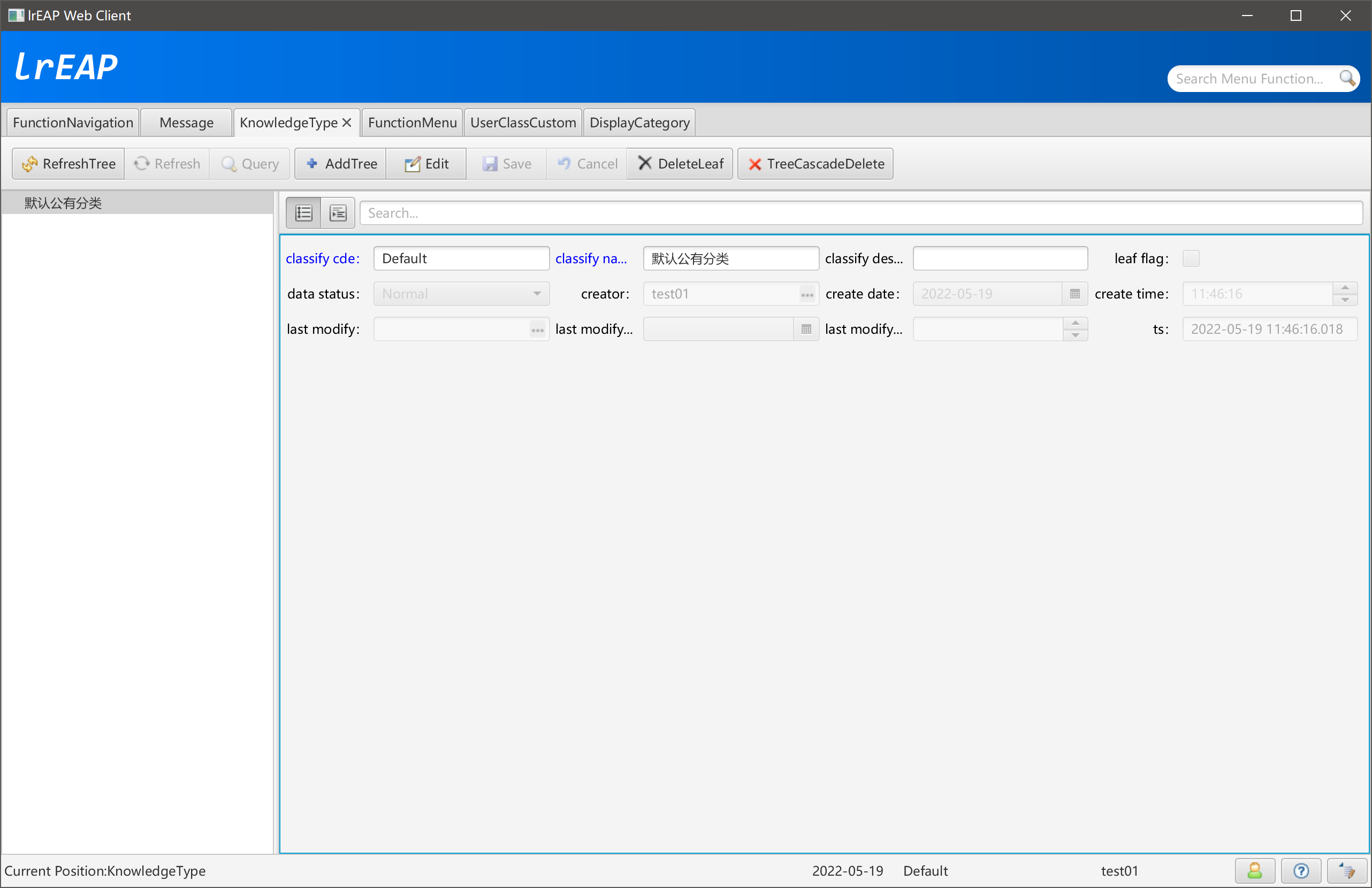The image size is (1372, 888).
Task: Toggle the leaf flag checkbox
Action: click(x=1191, y=259)
